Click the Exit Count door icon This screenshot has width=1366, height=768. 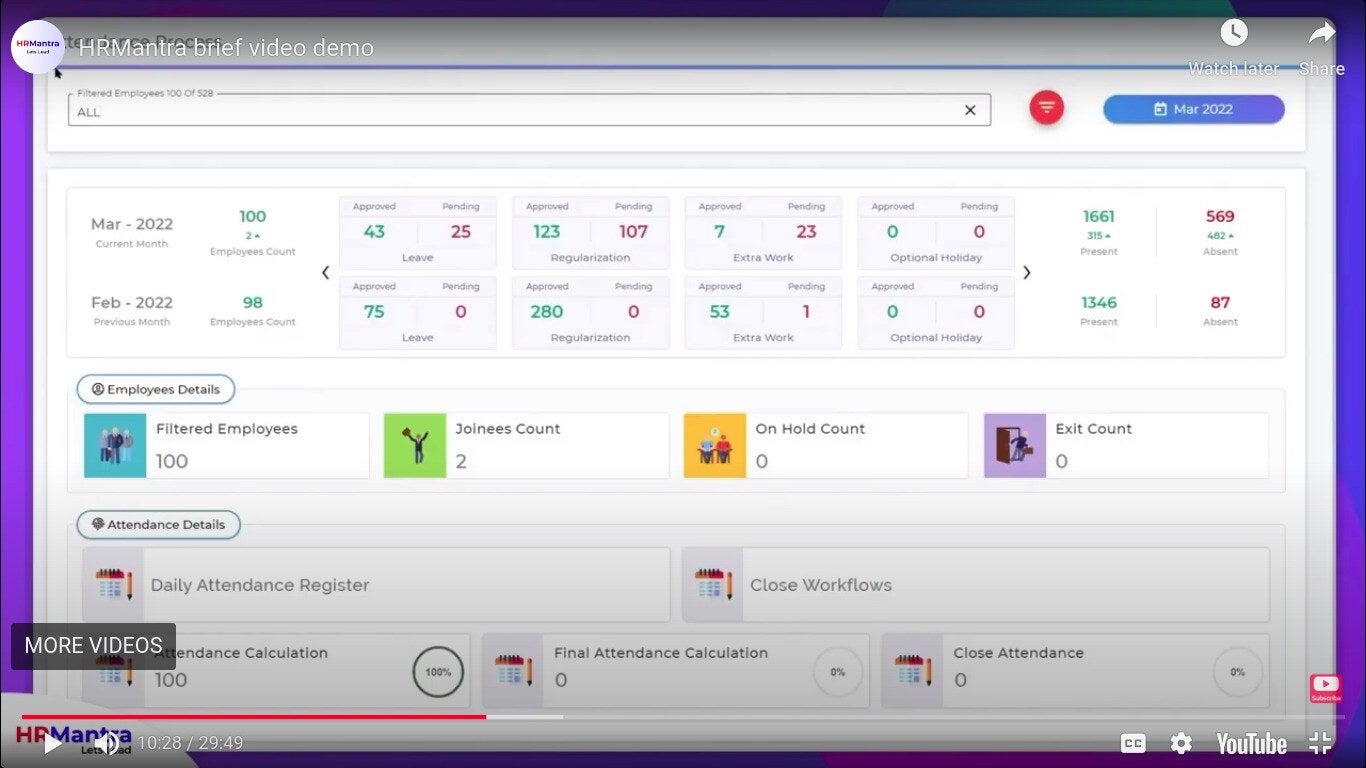coord(1015,445)
